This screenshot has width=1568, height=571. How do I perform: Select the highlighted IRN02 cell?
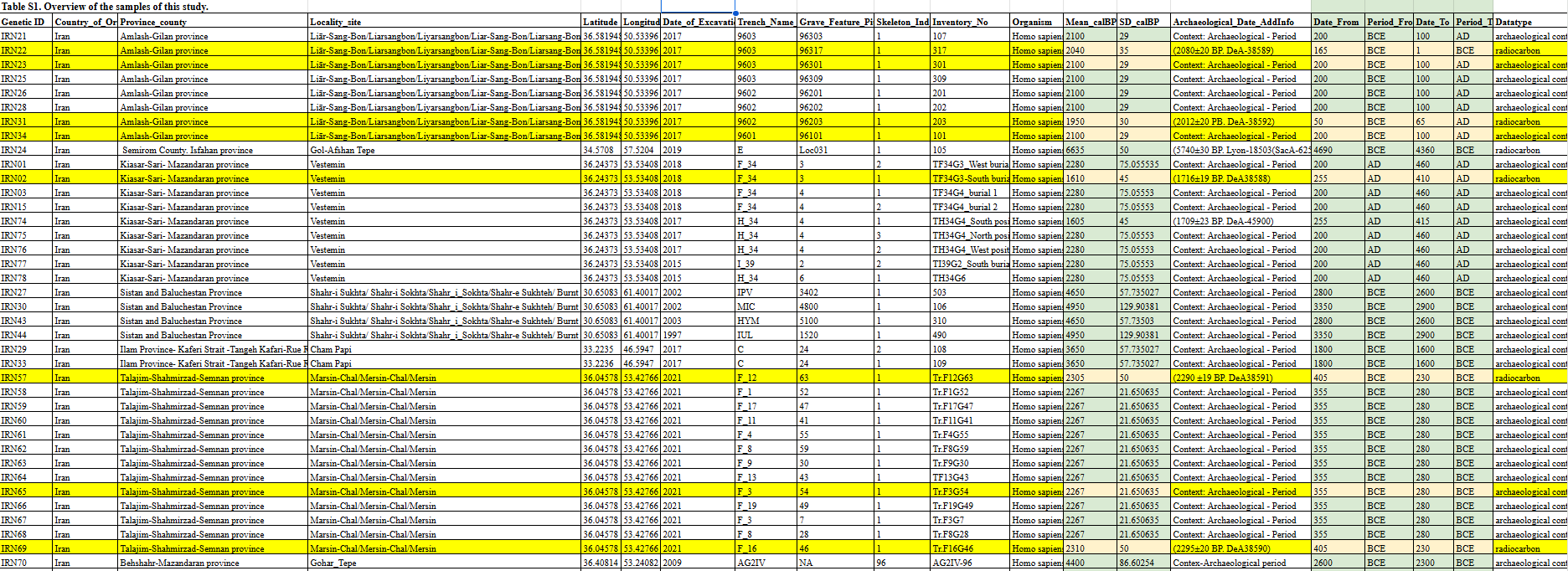tap(26, 178)
